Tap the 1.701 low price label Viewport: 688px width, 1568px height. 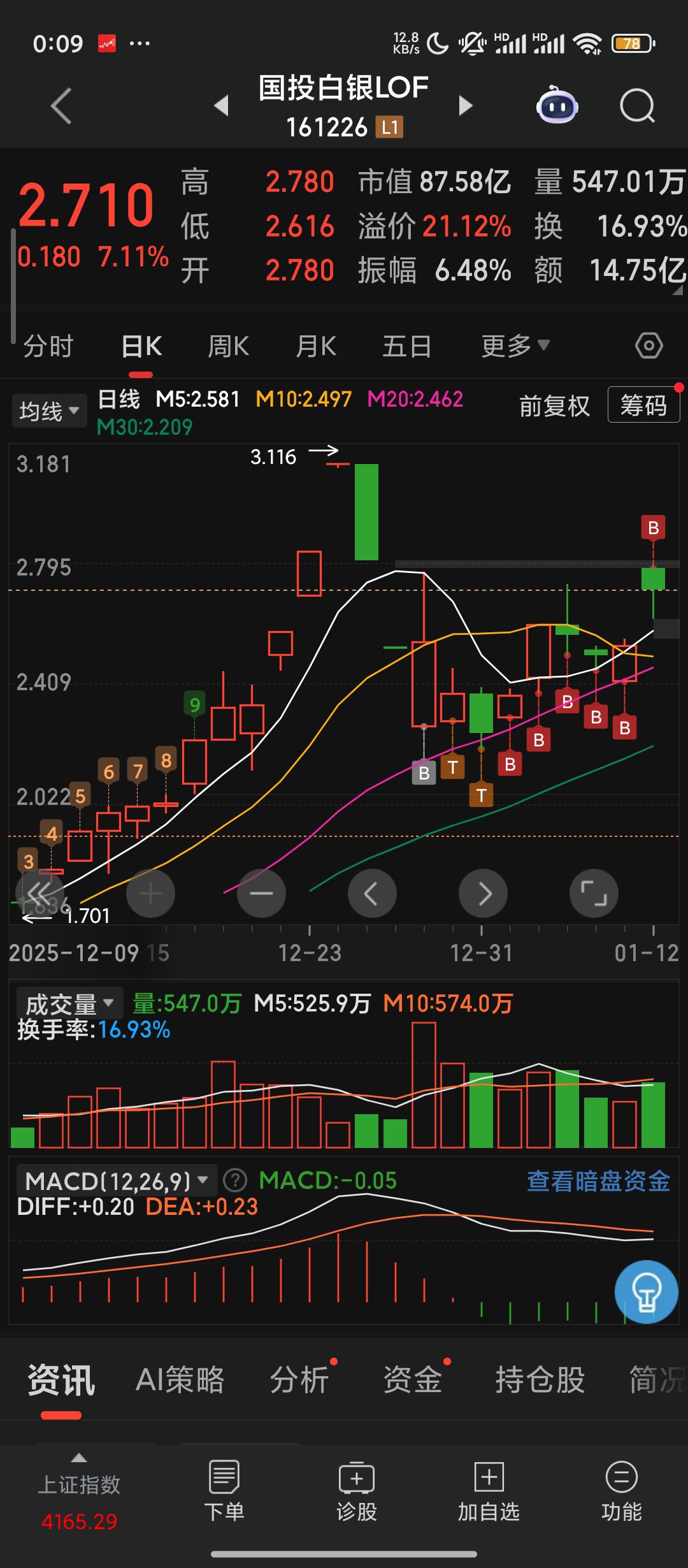pyautogui.click(x=88, y=916)
